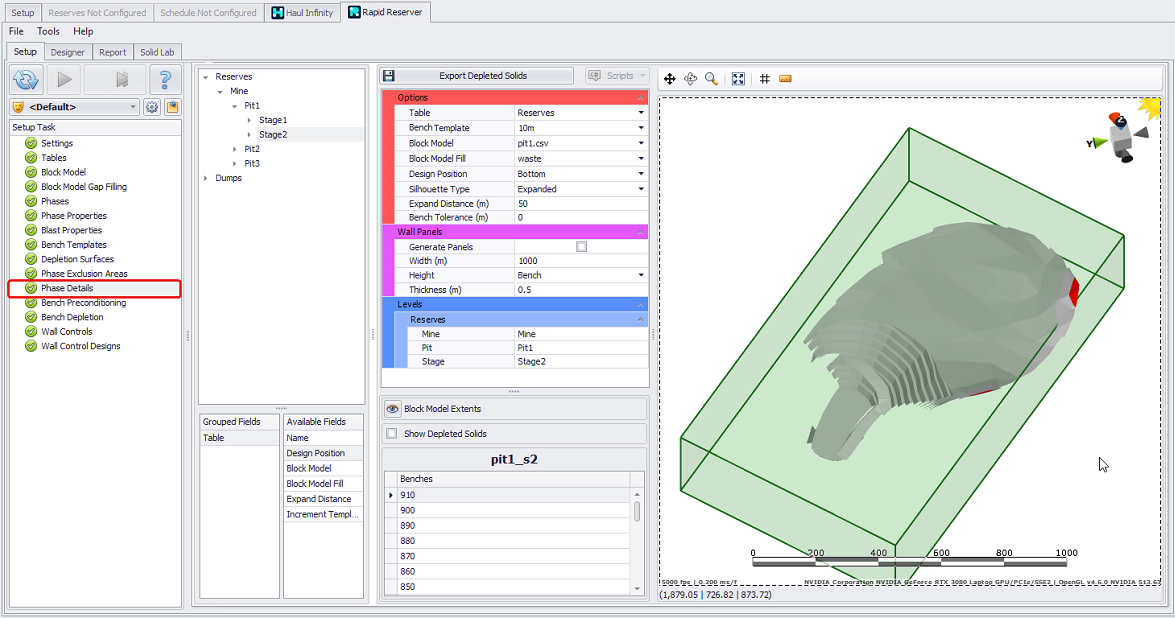Click the clipboard icon beside the gear
1175x618 pixels.
[x=172, y=107]
